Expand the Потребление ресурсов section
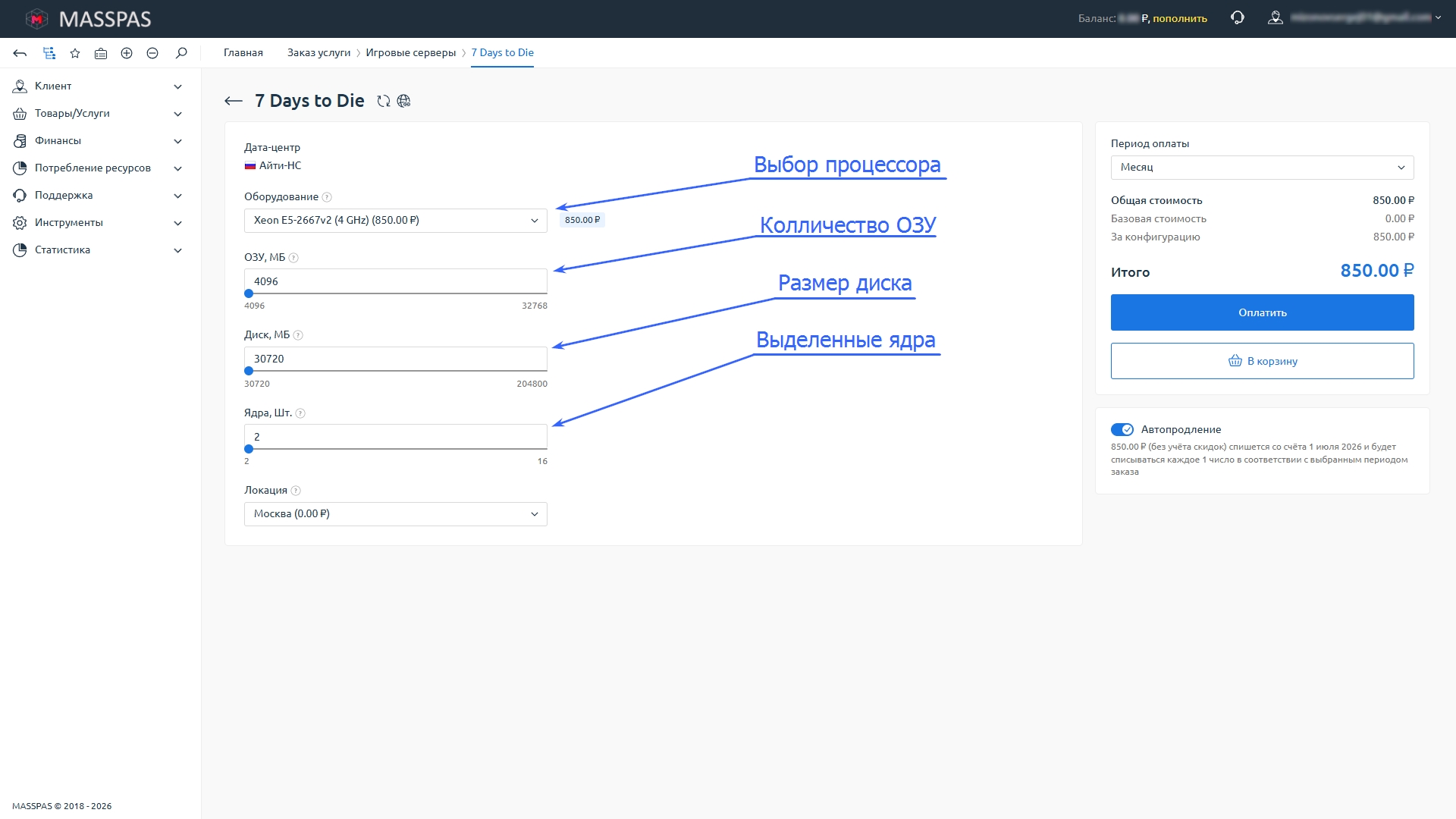The width and height of the screenshot is (1456, 819). [x=99, y=168]
